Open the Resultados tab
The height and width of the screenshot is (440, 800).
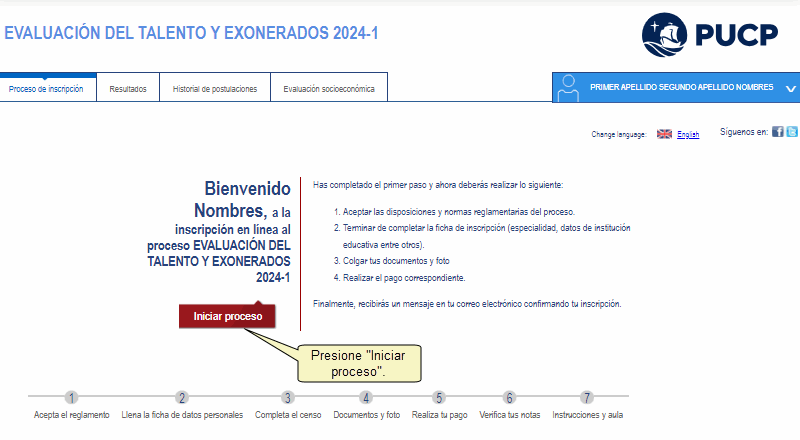pyautogui.click(x=128, y=89)
